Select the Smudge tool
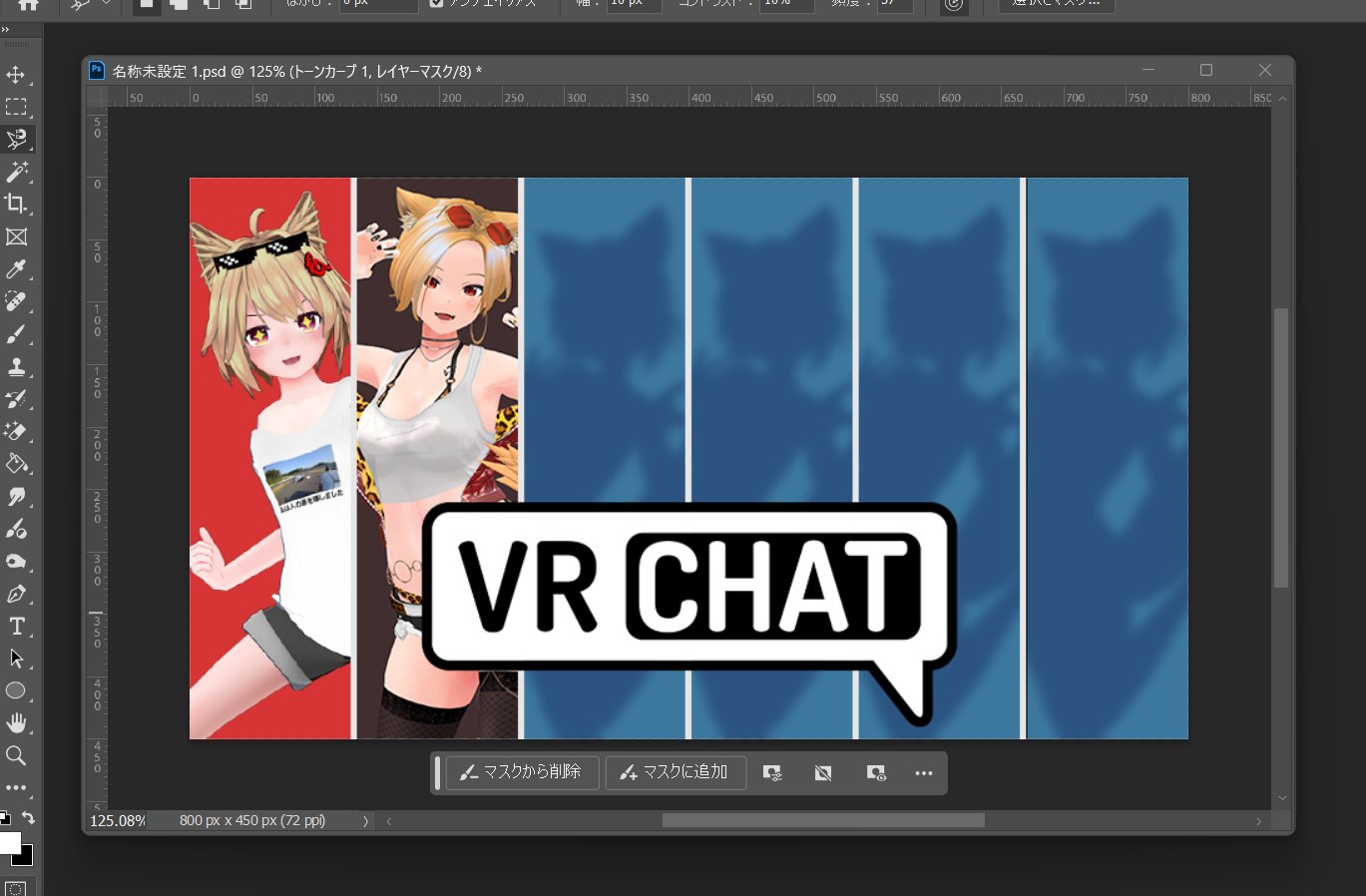1366x896 pixels. click(16, 496)
